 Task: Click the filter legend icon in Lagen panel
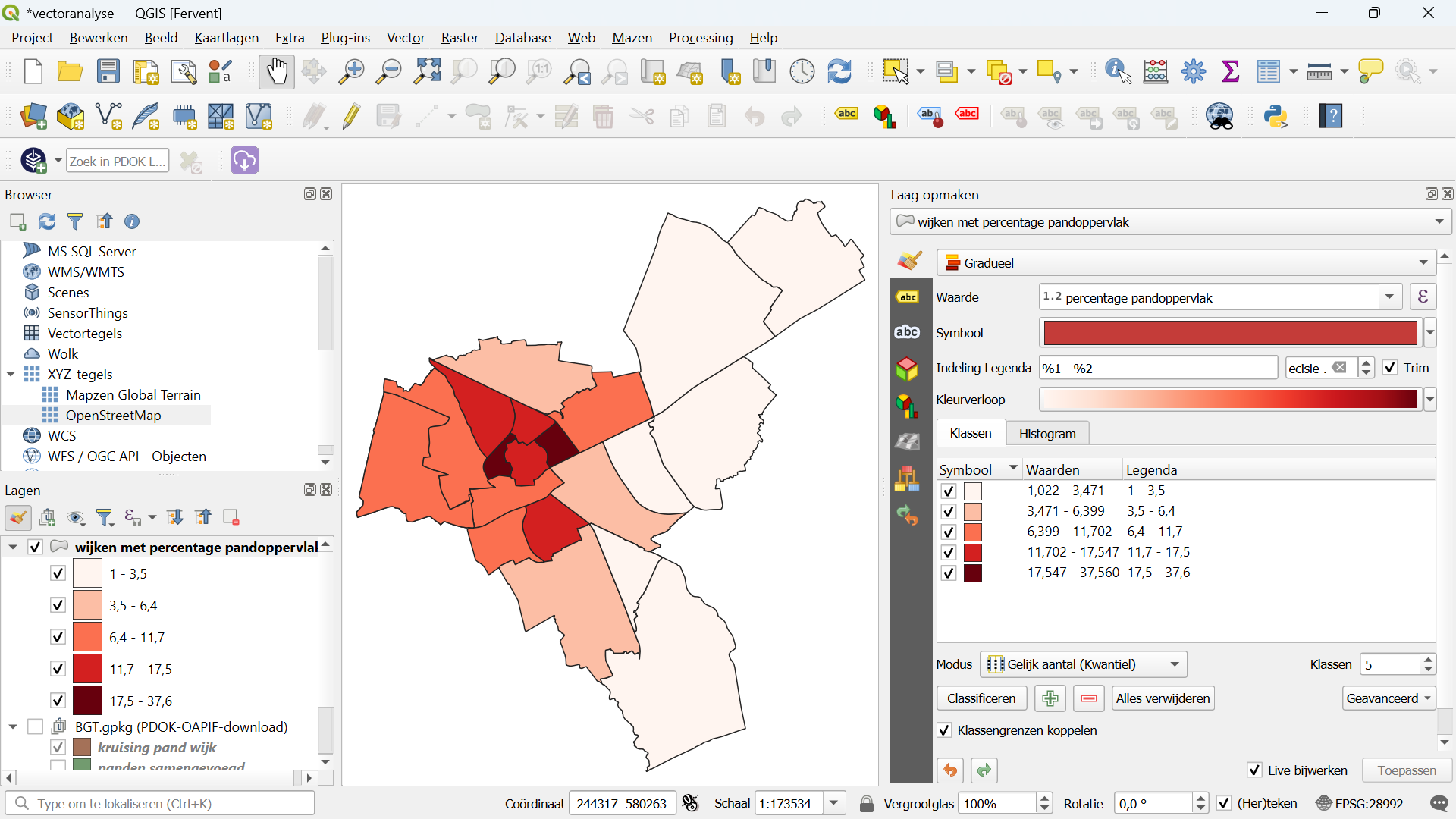tap(105, 518)
